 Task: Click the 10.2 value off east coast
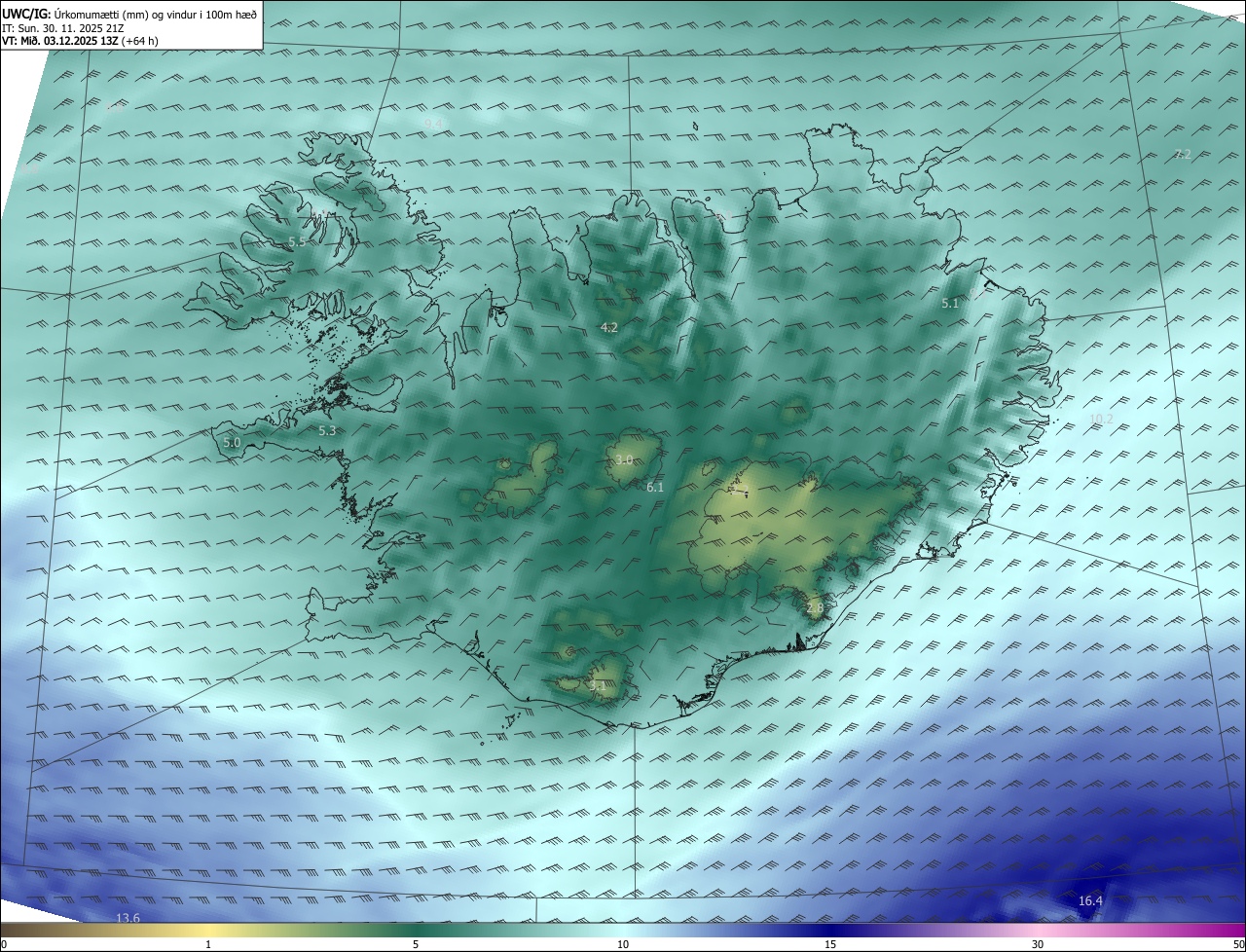click(1101, 420)
